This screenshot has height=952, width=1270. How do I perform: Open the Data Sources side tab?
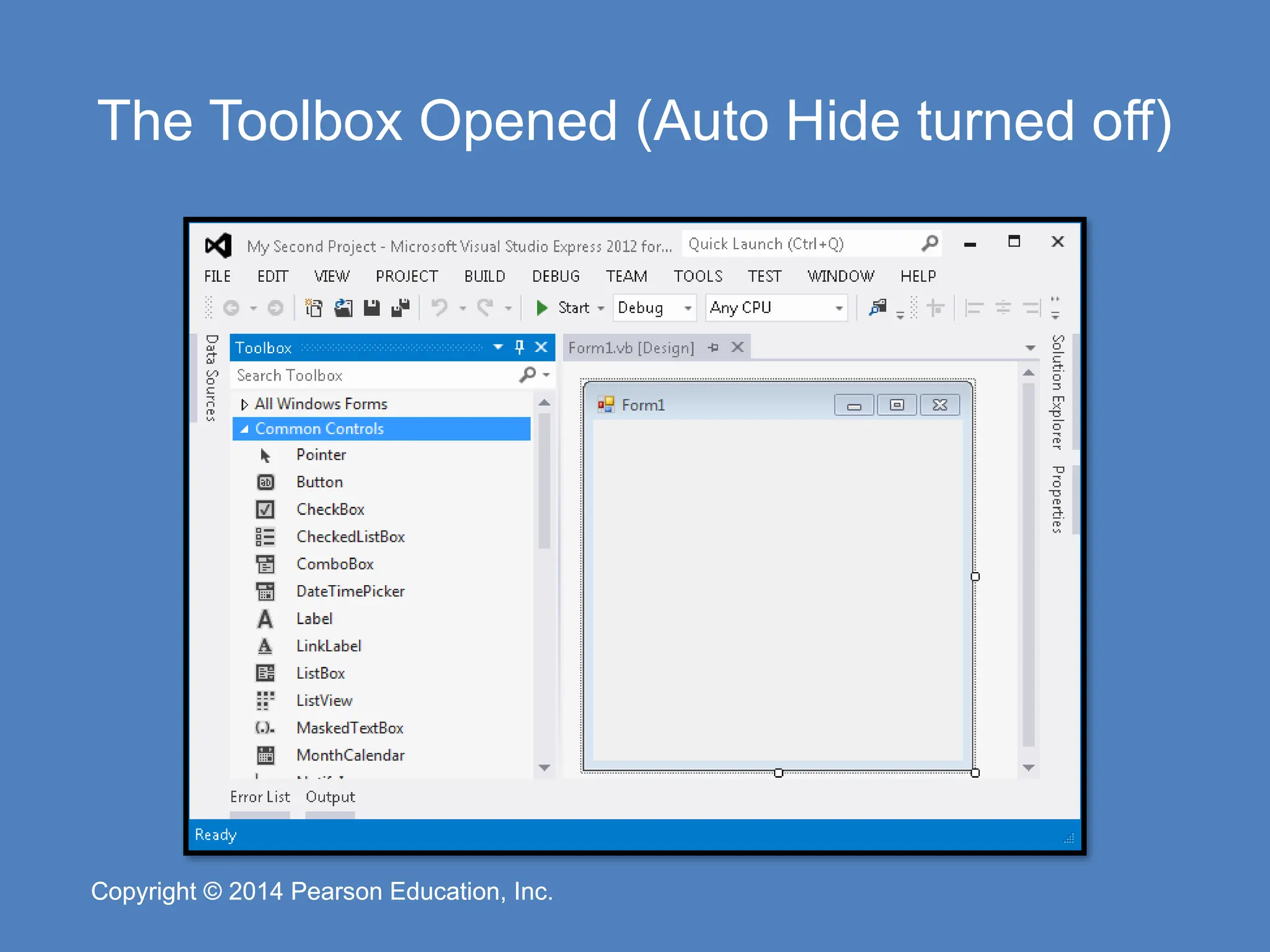click(211, 378)
